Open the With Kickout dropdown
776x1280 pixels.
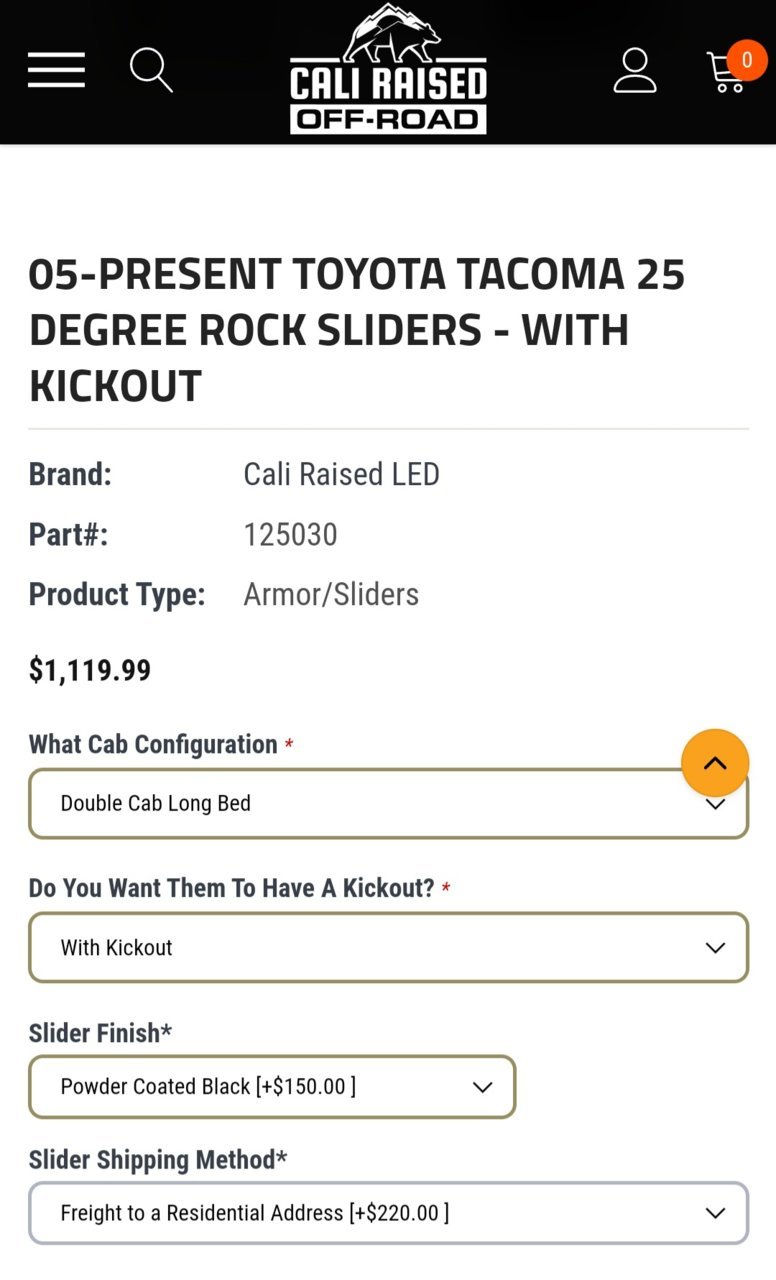tap(388, 947)
